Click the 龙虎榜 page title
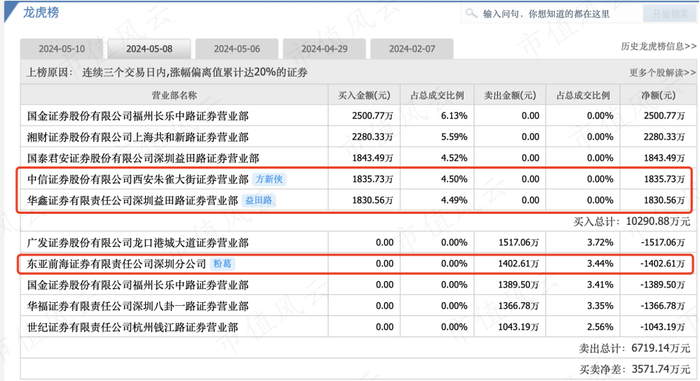 click(41, 13)
